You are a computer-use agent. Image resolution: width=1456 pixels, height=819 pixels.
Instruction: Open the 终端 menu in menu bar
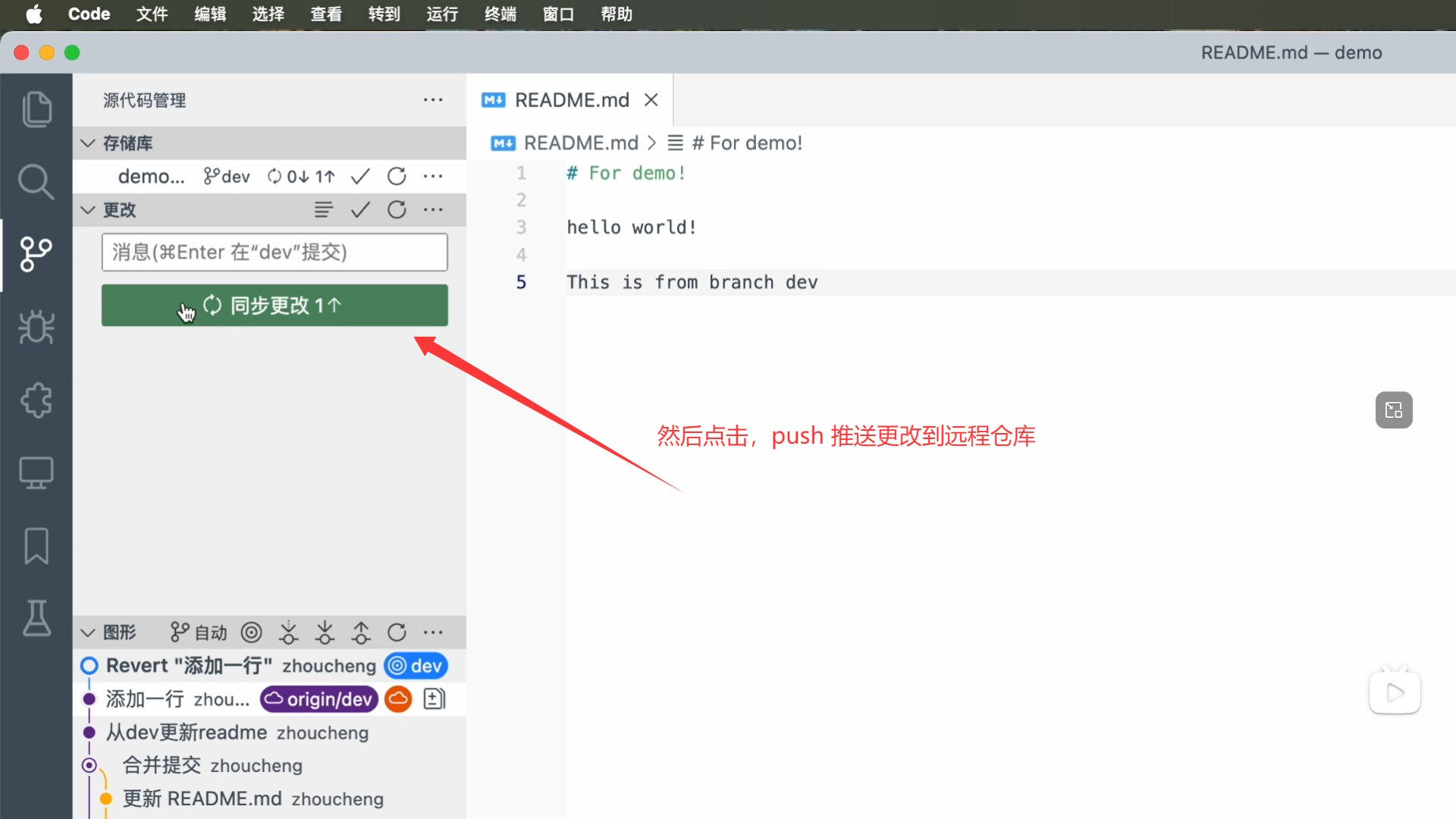click(500, 14)
